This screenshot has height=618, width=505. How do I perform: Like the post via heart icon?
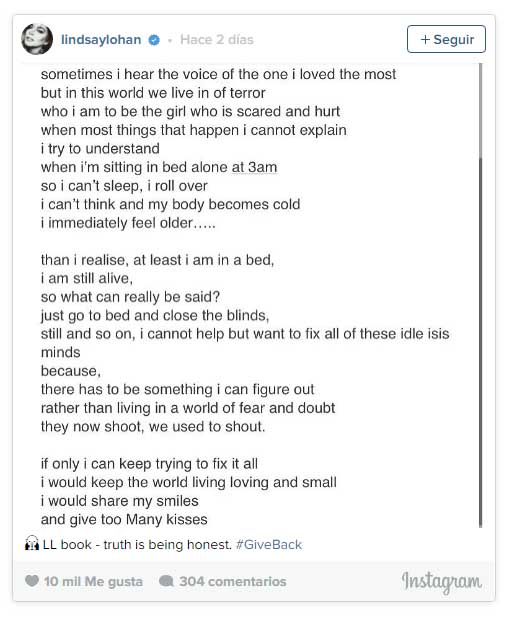pos(32,581)
